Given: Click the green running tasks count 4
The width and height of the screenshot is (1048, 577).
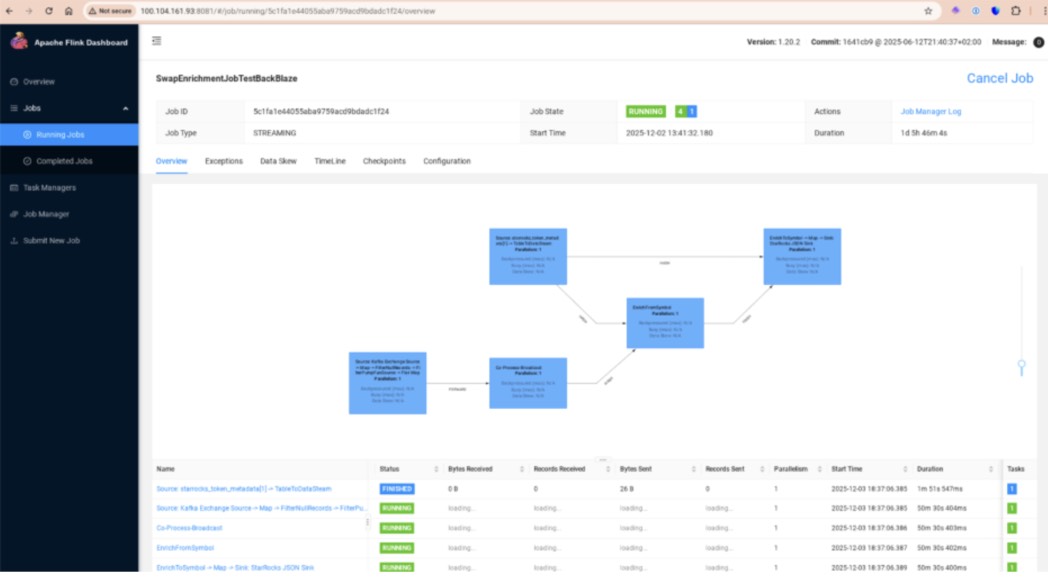Looking at the screenshot, I should pyautogui.click(x=680, y=112).
